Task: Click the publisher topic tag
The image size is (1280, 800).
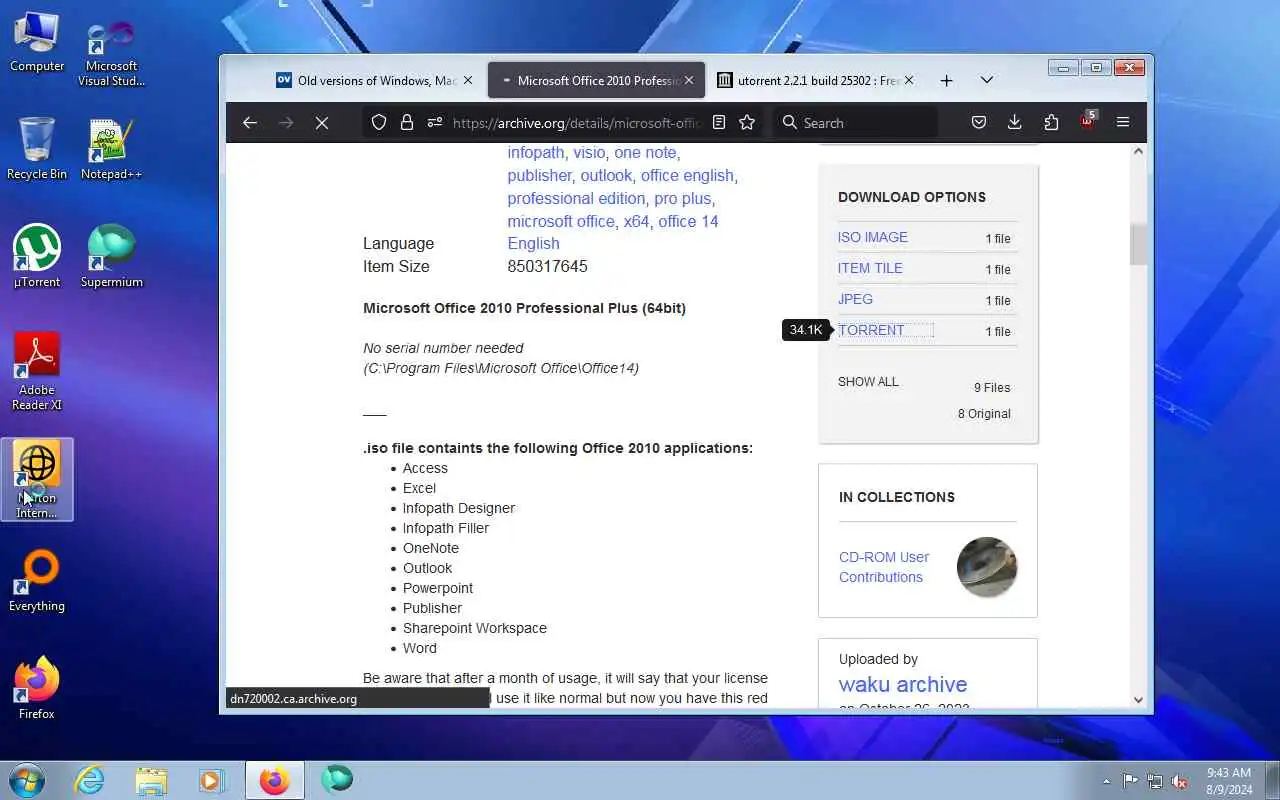Action: (539, 175)
